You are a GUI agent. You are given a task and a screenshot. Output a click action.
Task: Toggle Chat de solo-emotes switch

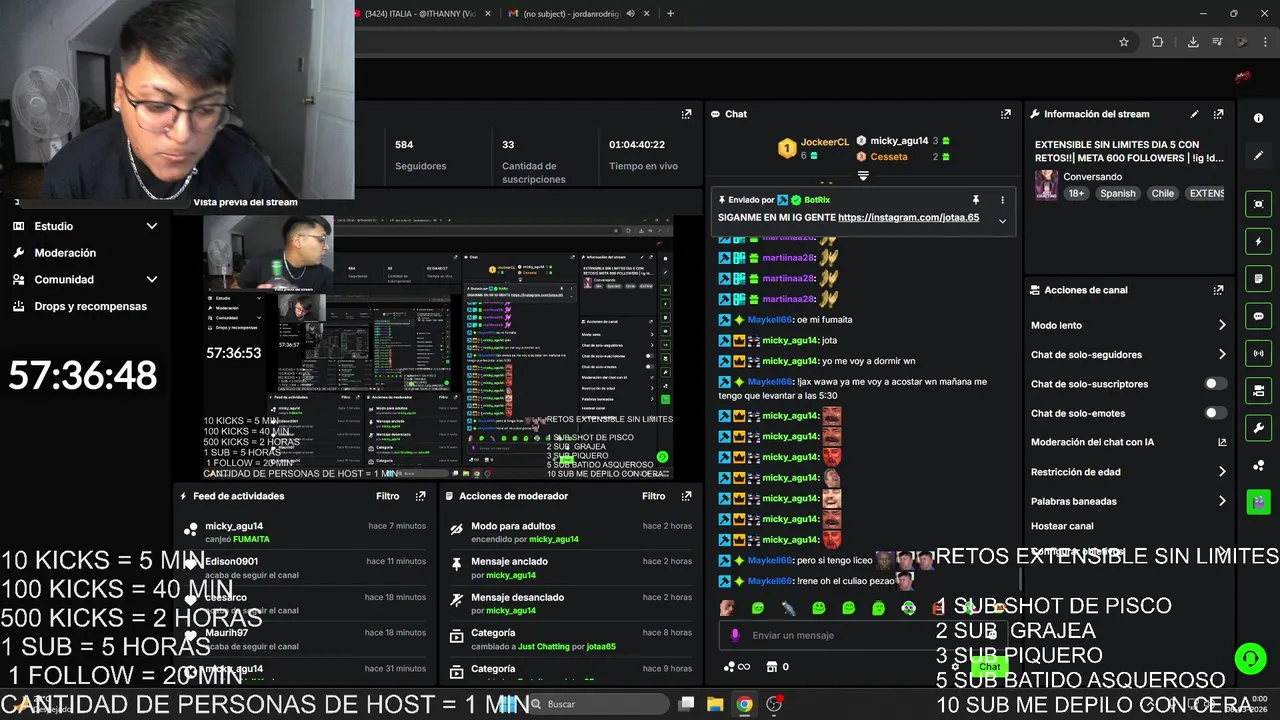coord(1215,413)
